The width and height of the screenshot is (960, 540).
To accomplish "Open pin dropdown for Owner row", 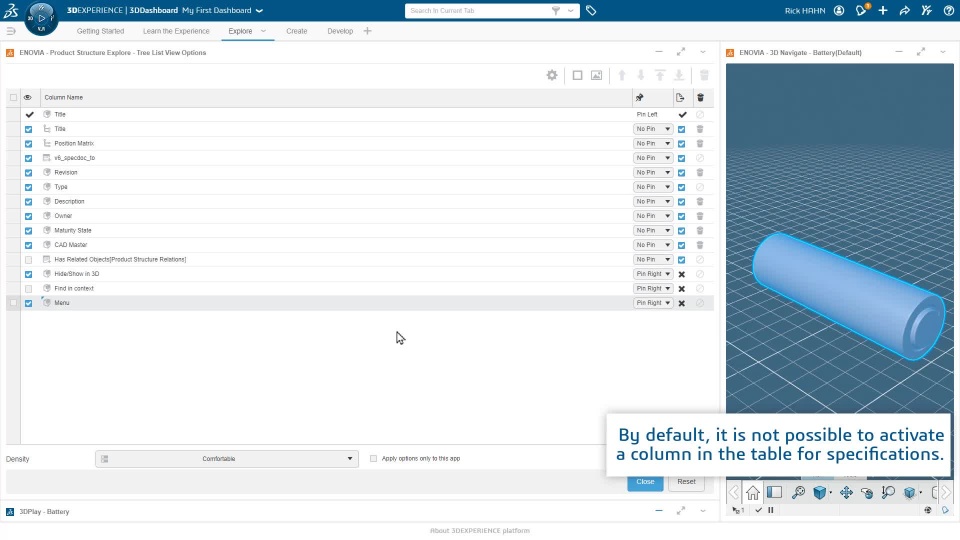I will 653,216.
